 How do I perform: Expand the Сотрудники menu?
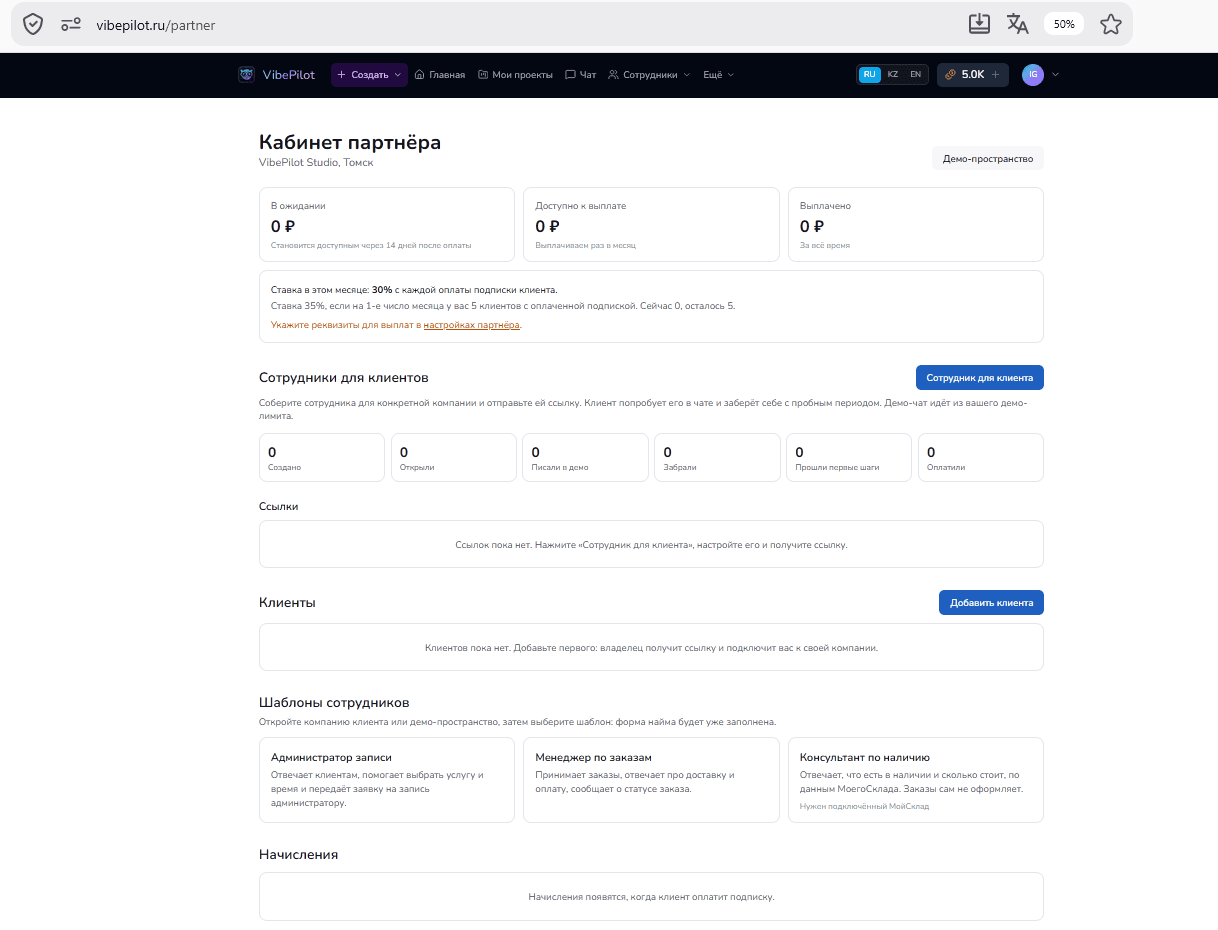(x=649, y=74)
